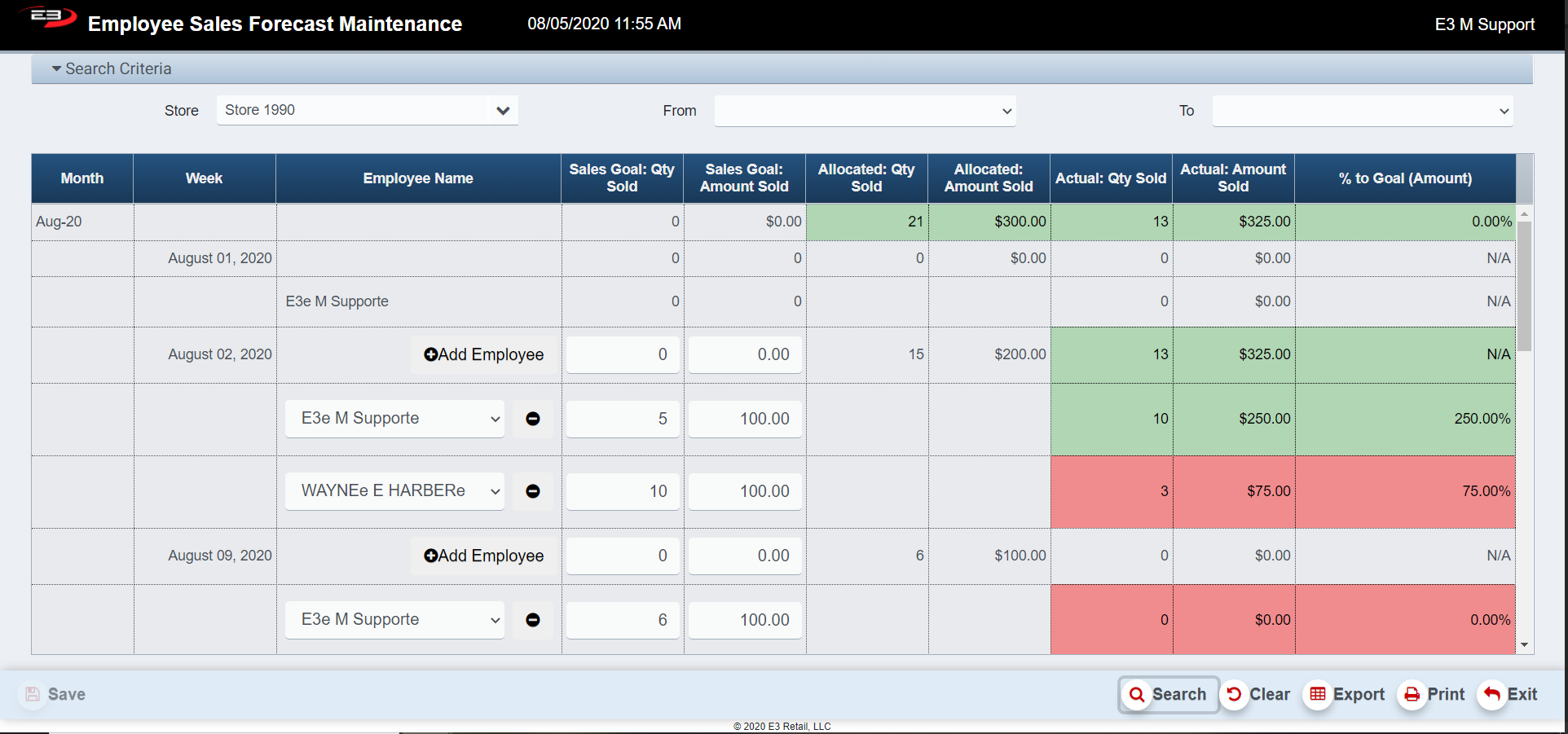This screenshot has height=734, width=1568.
Task: Change employee in WAYNEe E HARBERe dropdown
Action: pos(394,491)
